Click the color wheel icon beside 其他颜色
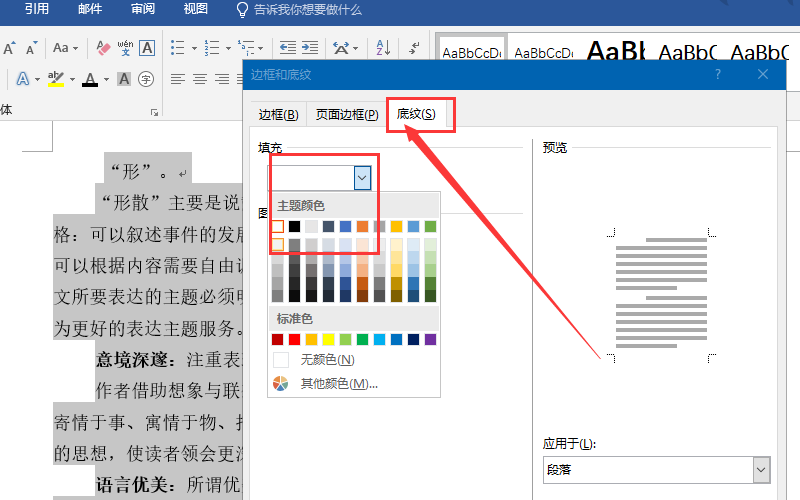The image size is (800, 500). tap(281, 383)
